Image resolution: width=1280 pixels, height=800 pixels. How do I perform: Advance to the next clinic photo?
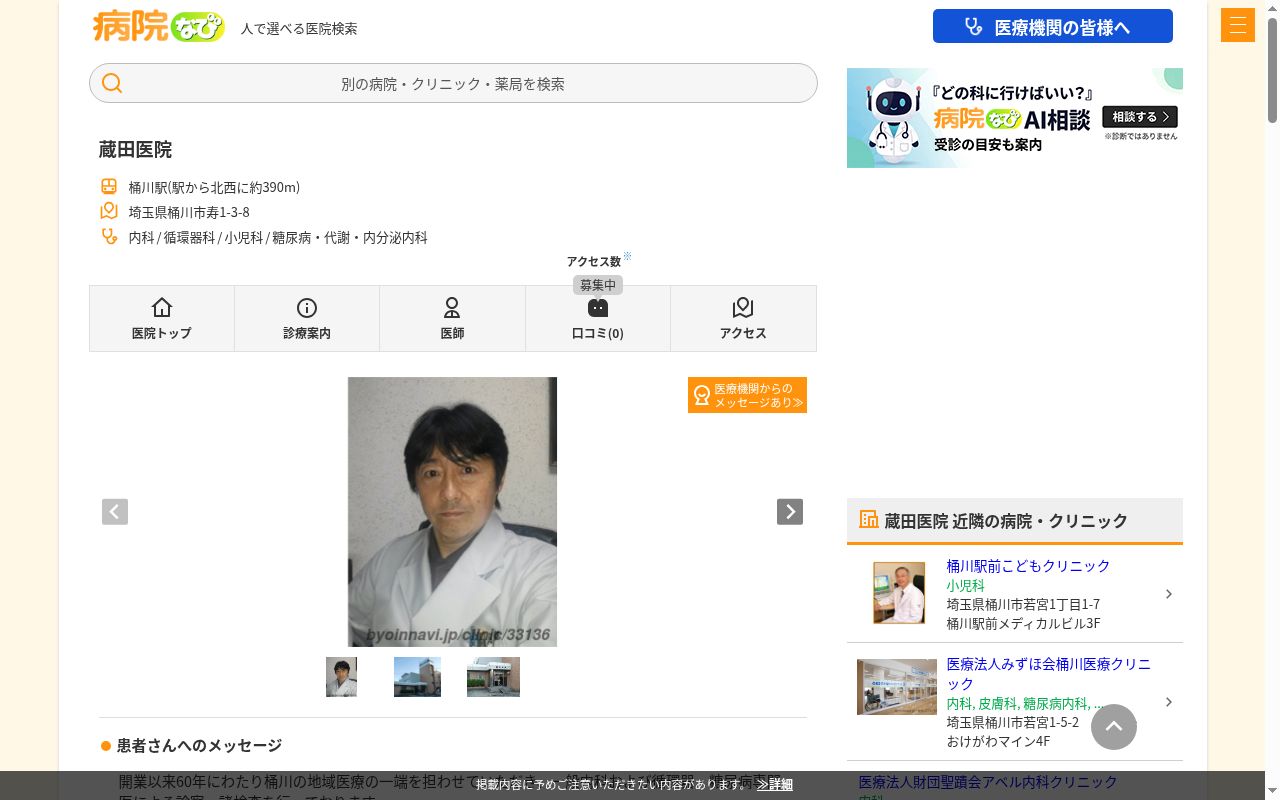coord(790,512)
